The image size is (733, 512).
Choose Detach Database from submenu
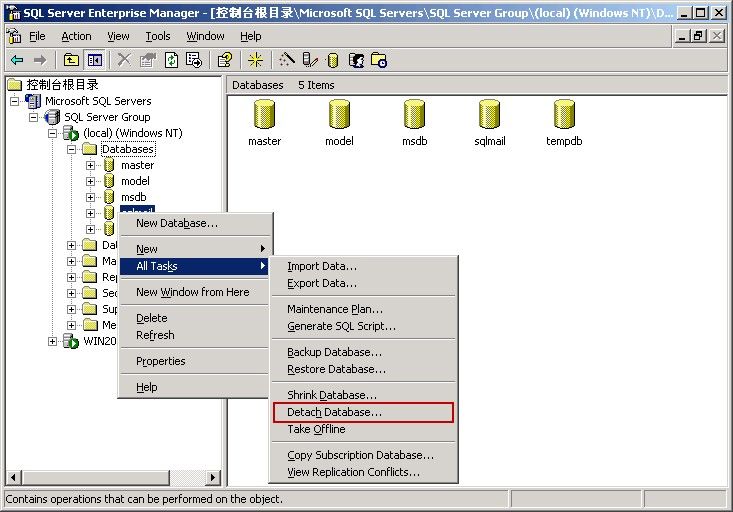click(363, 412)
